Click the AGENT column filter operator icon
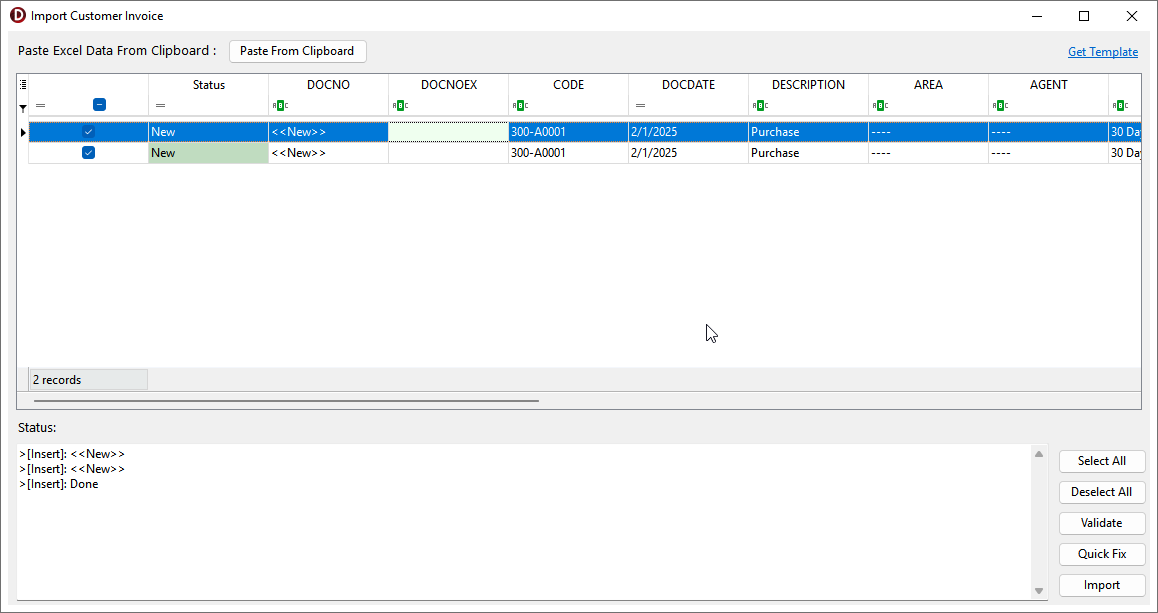This screenshot has height=613, width=1158. (x=1000, y=106)
